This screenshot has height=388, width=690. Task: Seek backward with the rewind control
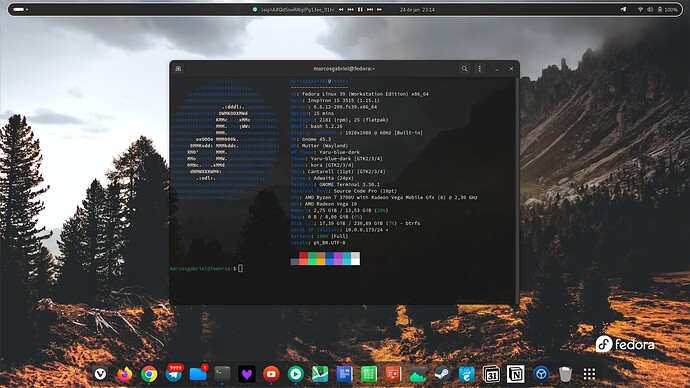coord(341,9)
